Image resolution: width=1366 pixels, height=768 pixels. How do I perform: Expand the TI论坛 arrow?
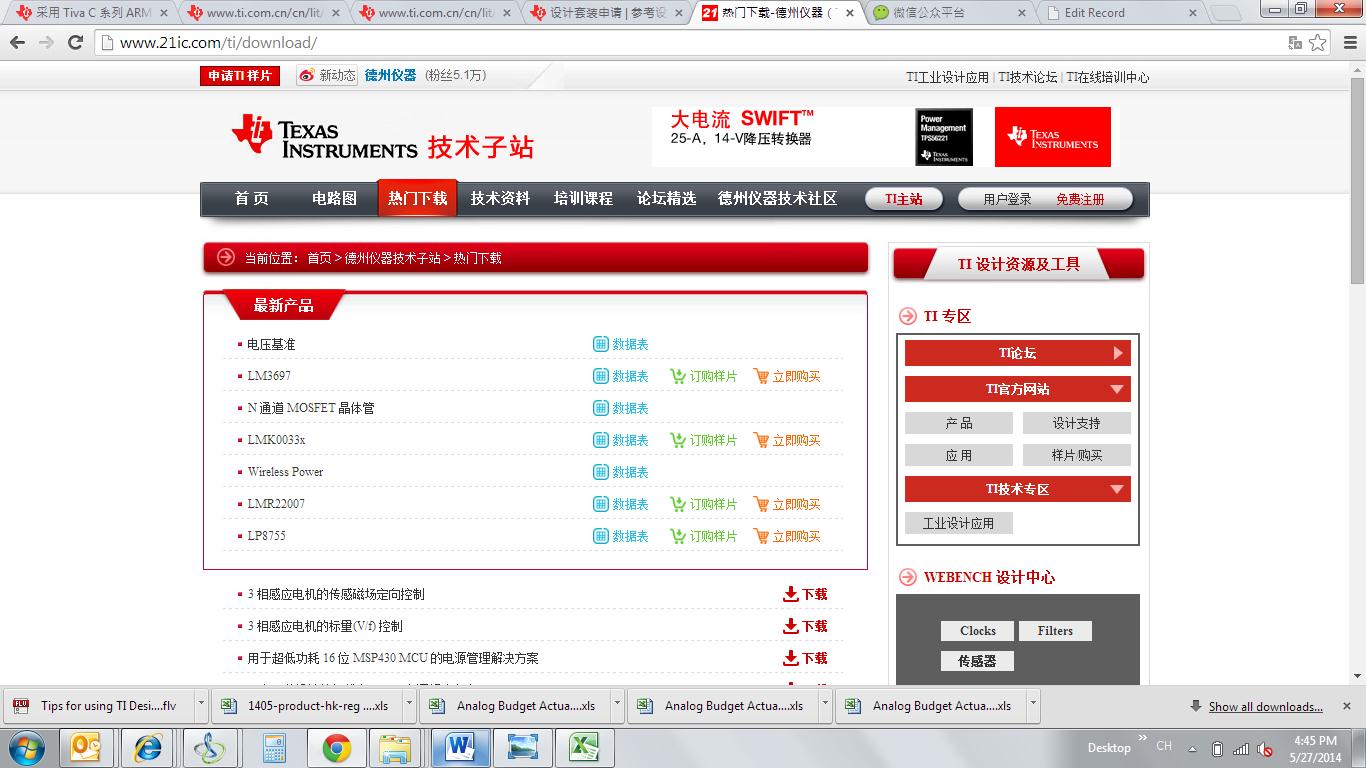click(x=1118, y=353)
